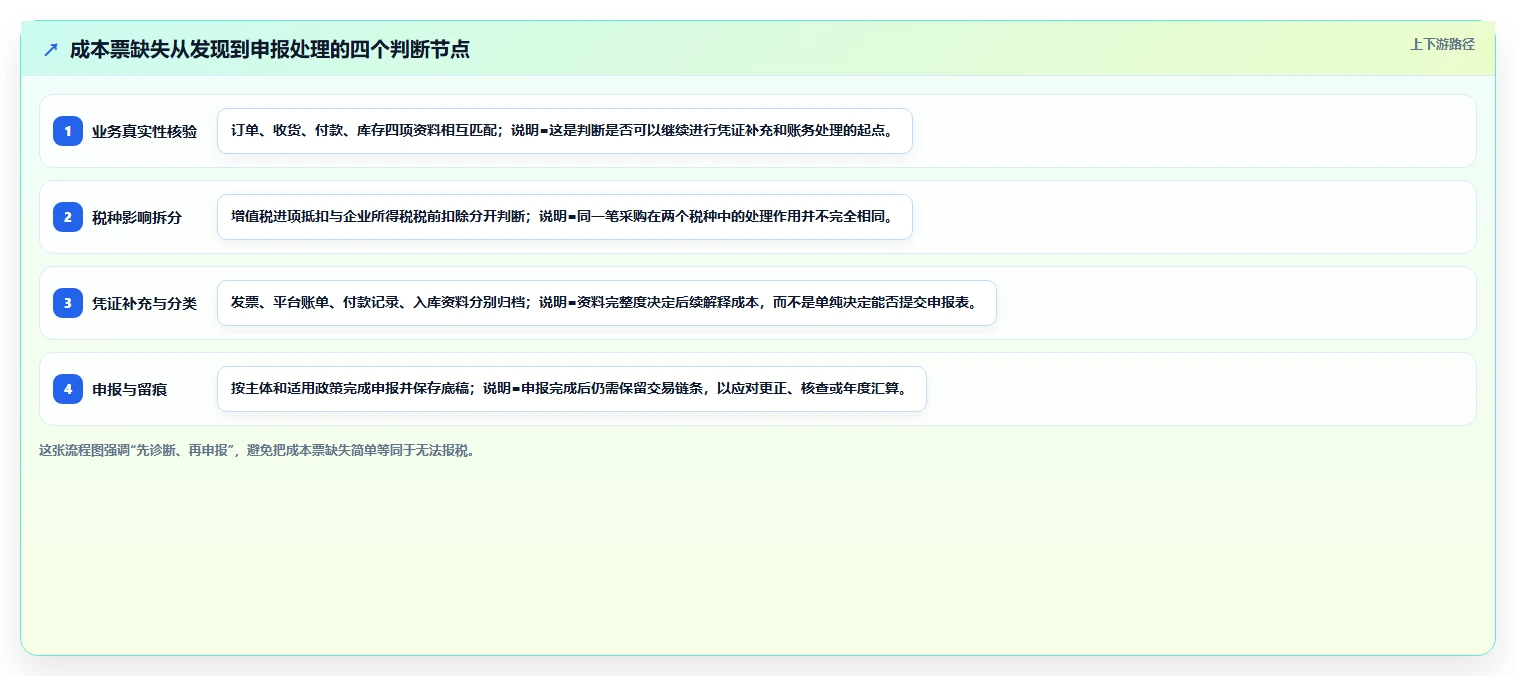Click the 申报与留痕 step label
This screenshot has height=676, width=1516.
coord(130,389)
